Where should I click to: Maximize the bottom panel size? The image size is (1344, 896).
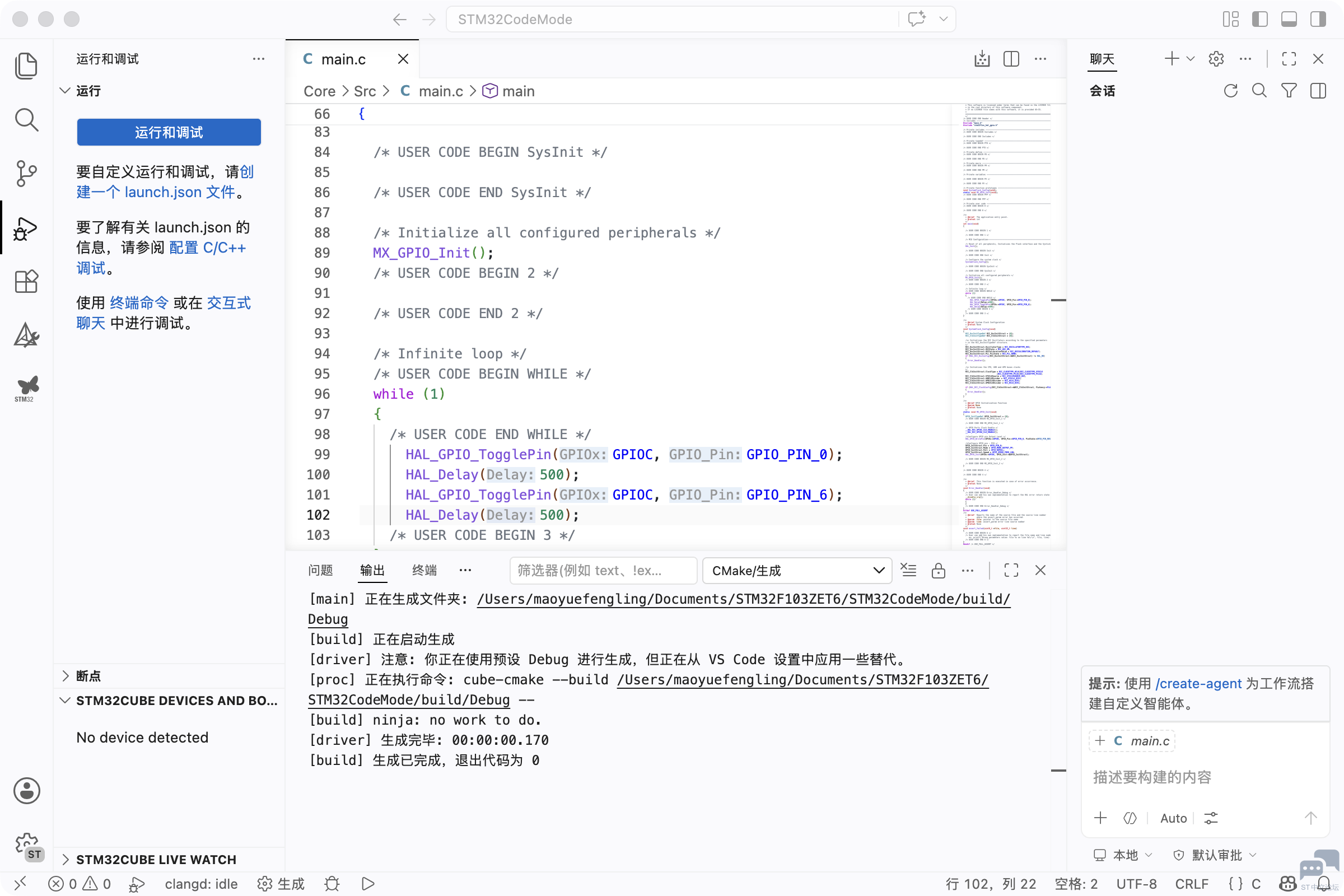tap(1011, 570)
